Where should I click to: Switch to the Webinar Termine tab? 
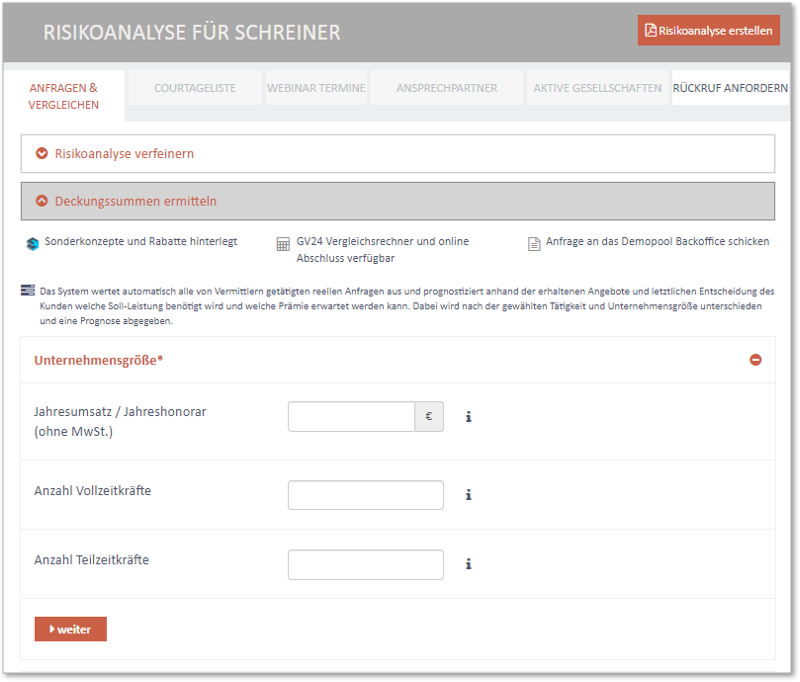(316, 88)
